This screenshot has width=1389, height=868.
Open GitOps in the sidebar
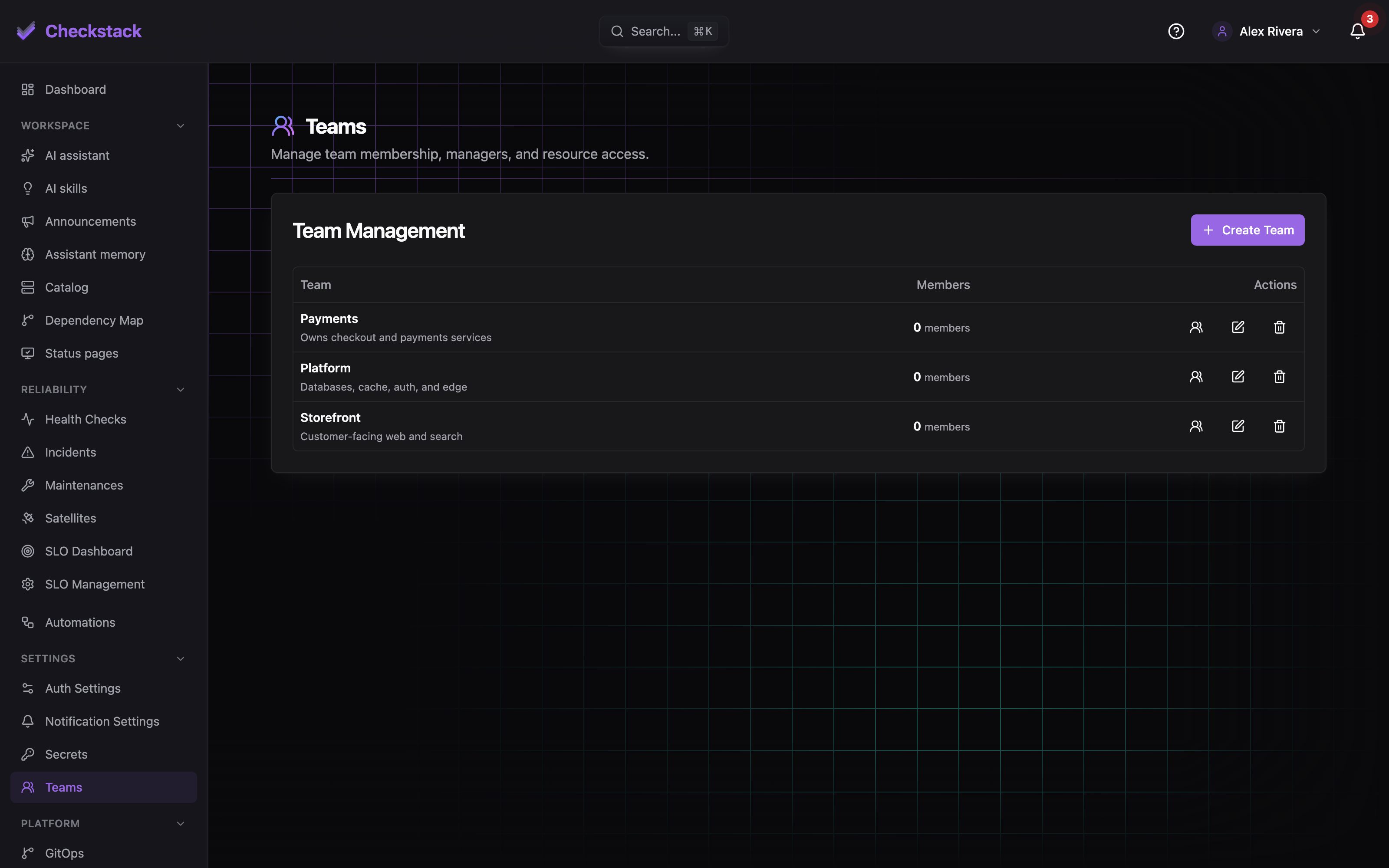(x=104, y=854)
